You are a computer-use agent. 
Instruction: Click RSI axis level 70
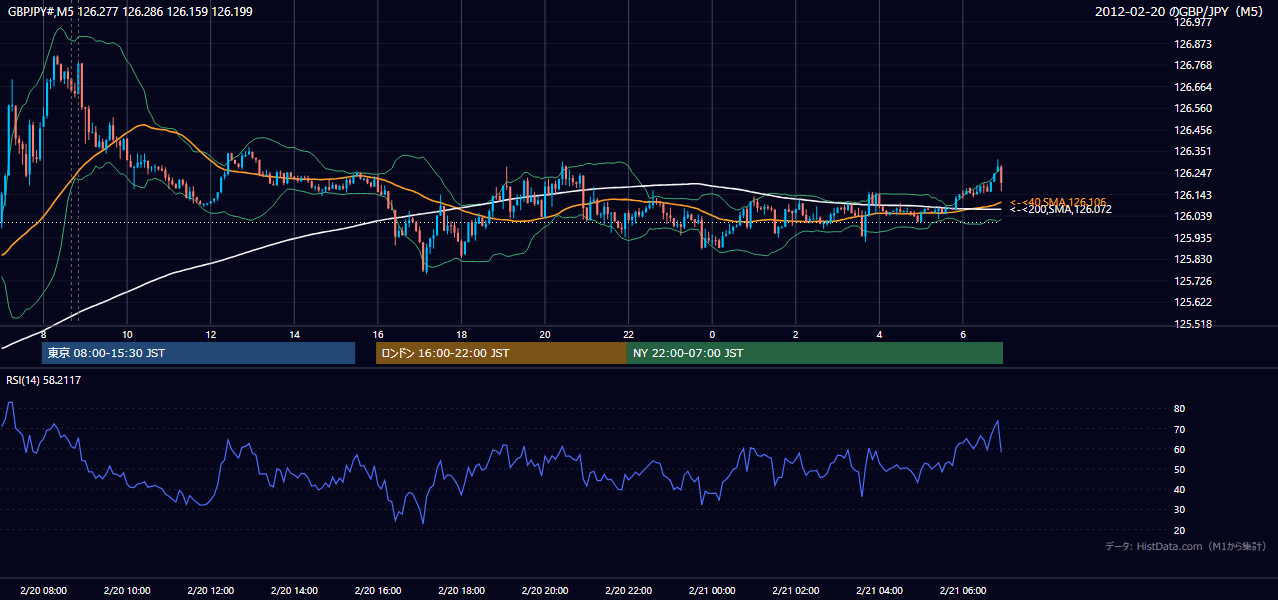[1179, 429]
